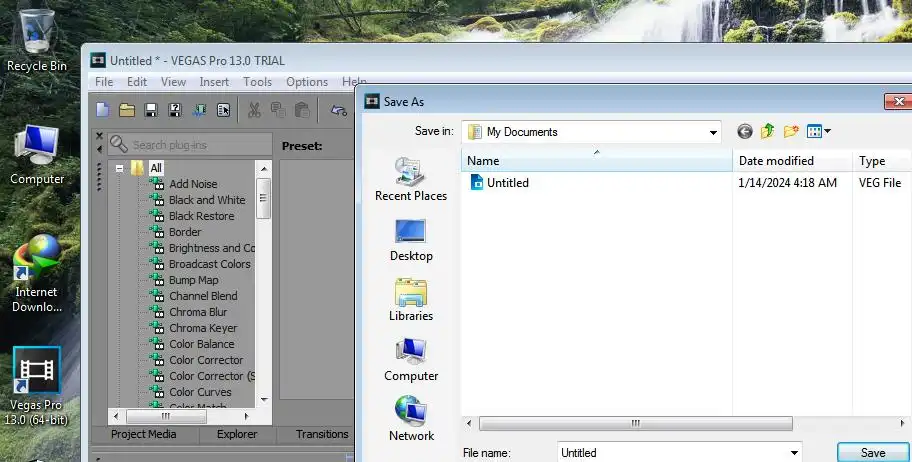Viewport: 912px width, 462px height.
Task: Open the File name dropdown arrow
Action: [x=794, y=453]
